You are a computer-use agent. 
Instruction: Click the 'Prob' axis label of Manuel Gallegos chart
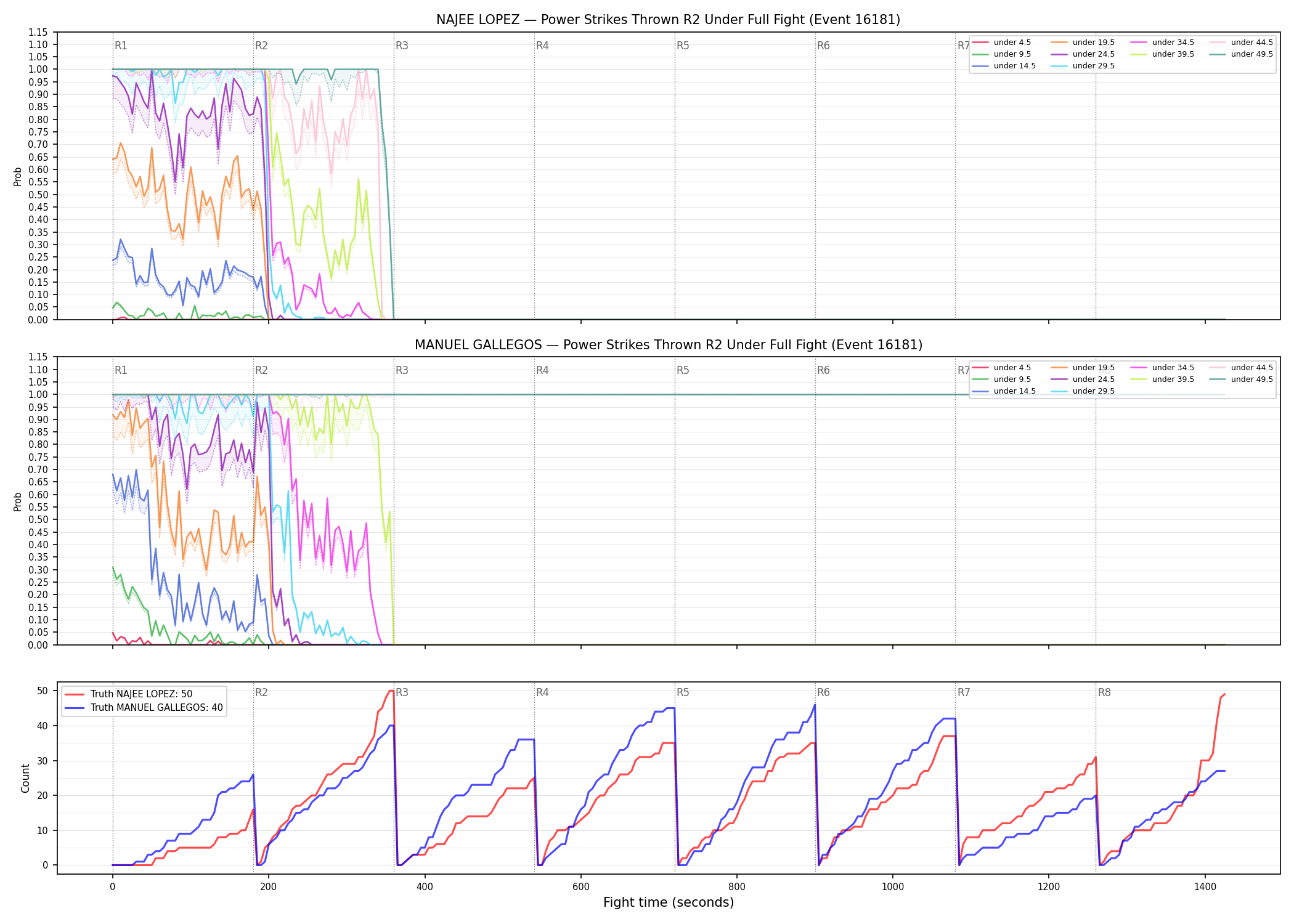point(18,501)
